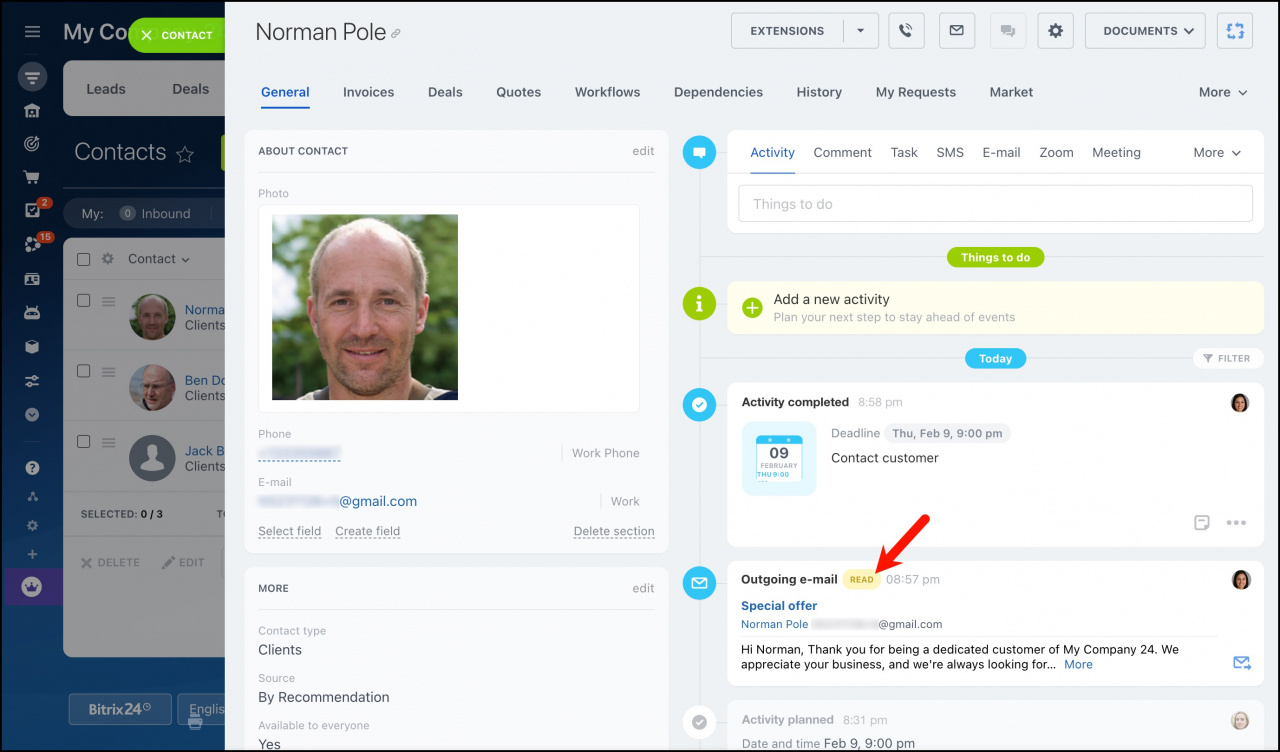Expand e-mail text with More link

click(x=1078, y=664)
